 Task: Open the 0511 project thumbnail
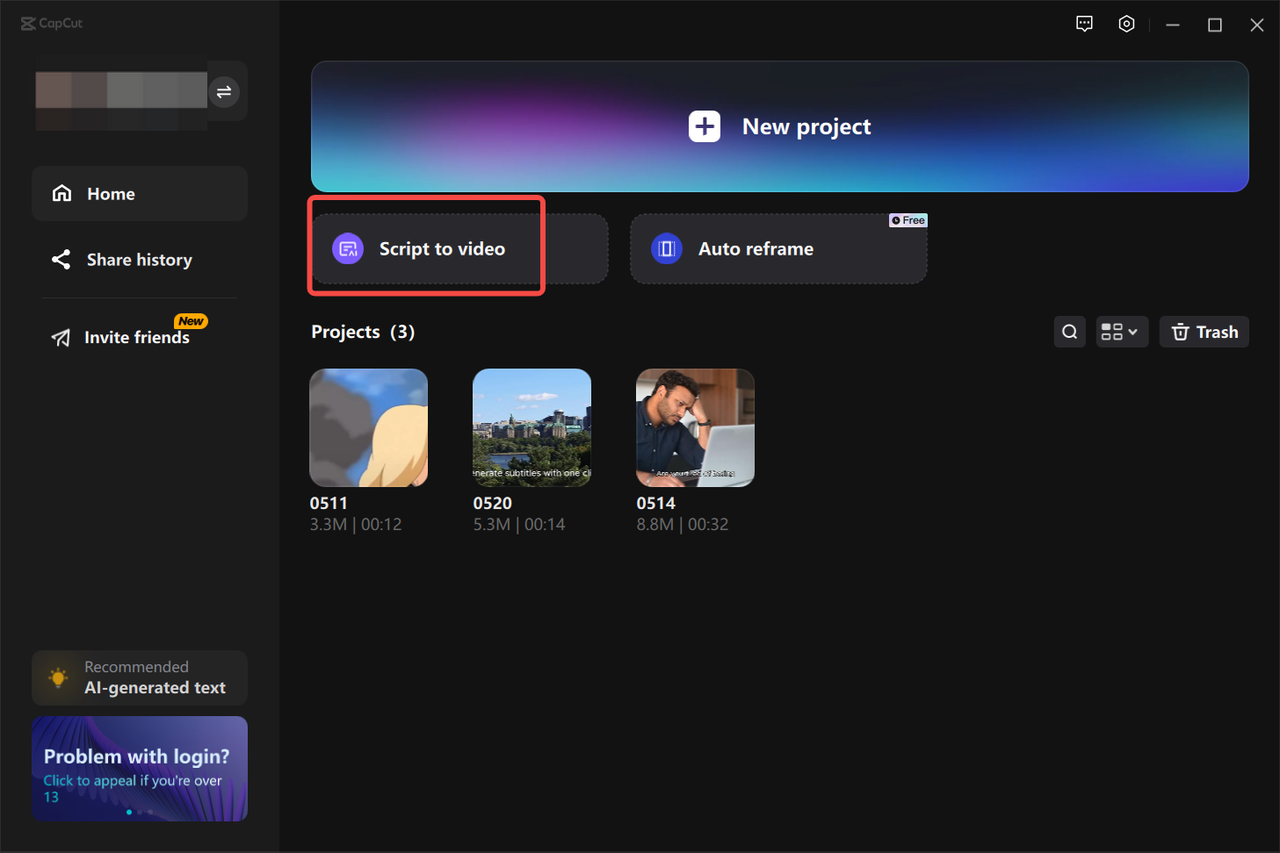click(368, 428)
